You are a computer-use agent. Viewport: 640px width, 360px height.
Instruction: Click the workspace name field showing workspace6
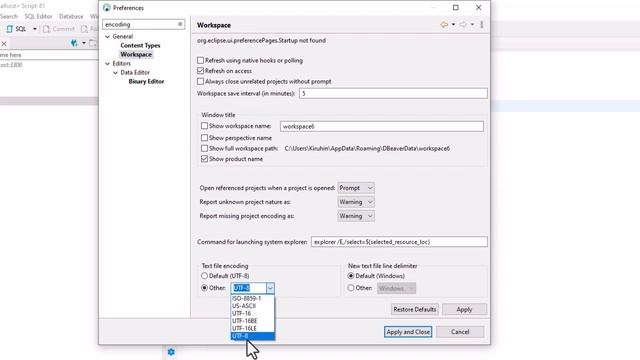tap(382, 127)
